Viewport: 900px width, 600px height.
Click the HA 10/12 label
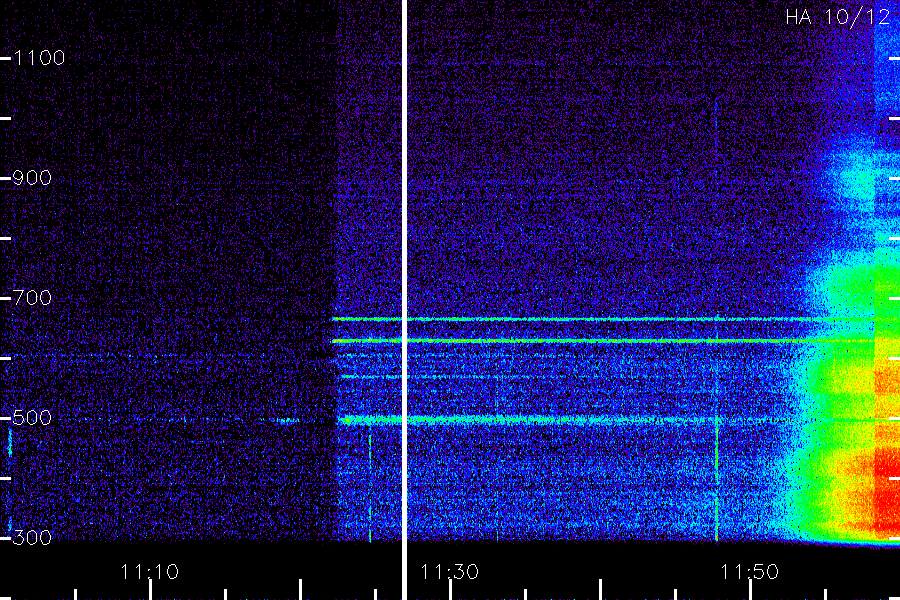coord(837,17)
